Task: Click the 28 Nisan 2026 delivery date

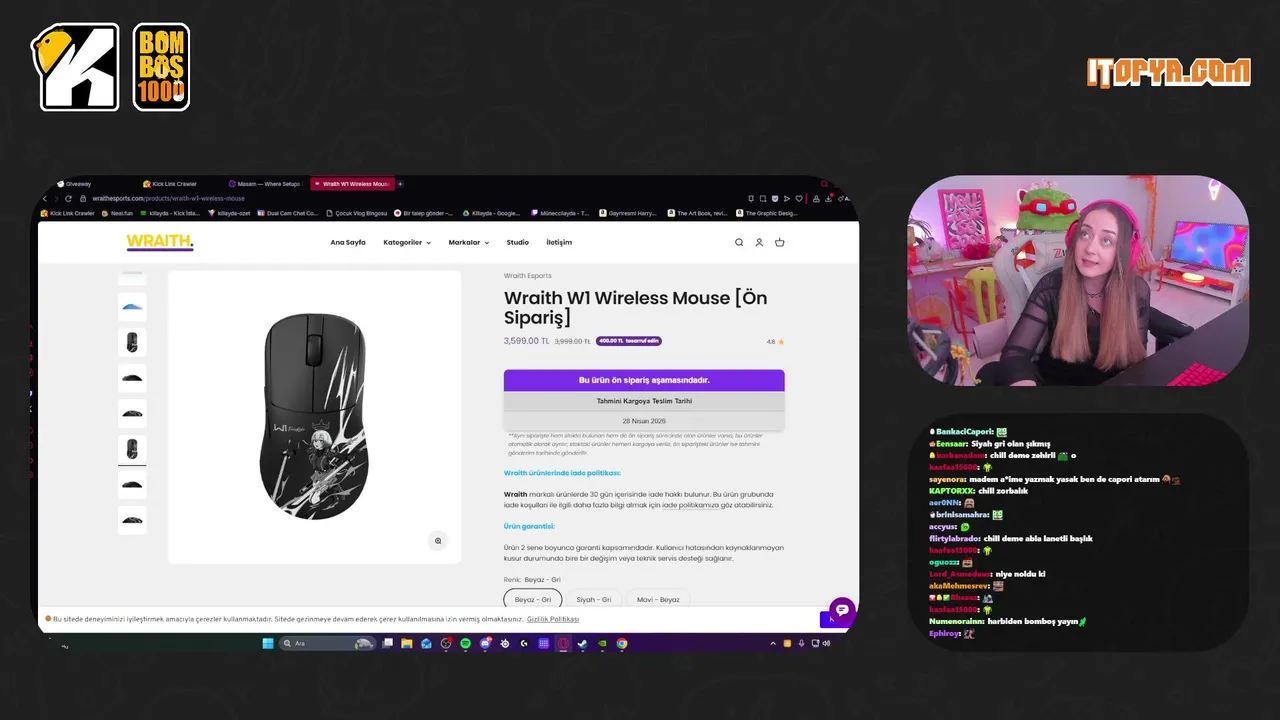Action: [644, 421]
